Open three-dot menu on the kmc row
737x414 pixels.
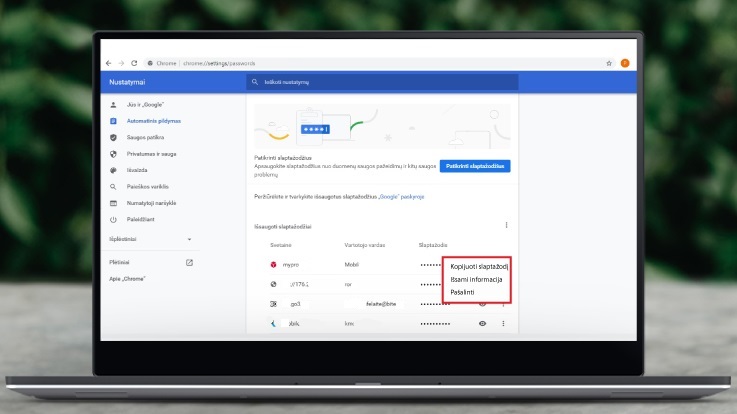[503, 324]
